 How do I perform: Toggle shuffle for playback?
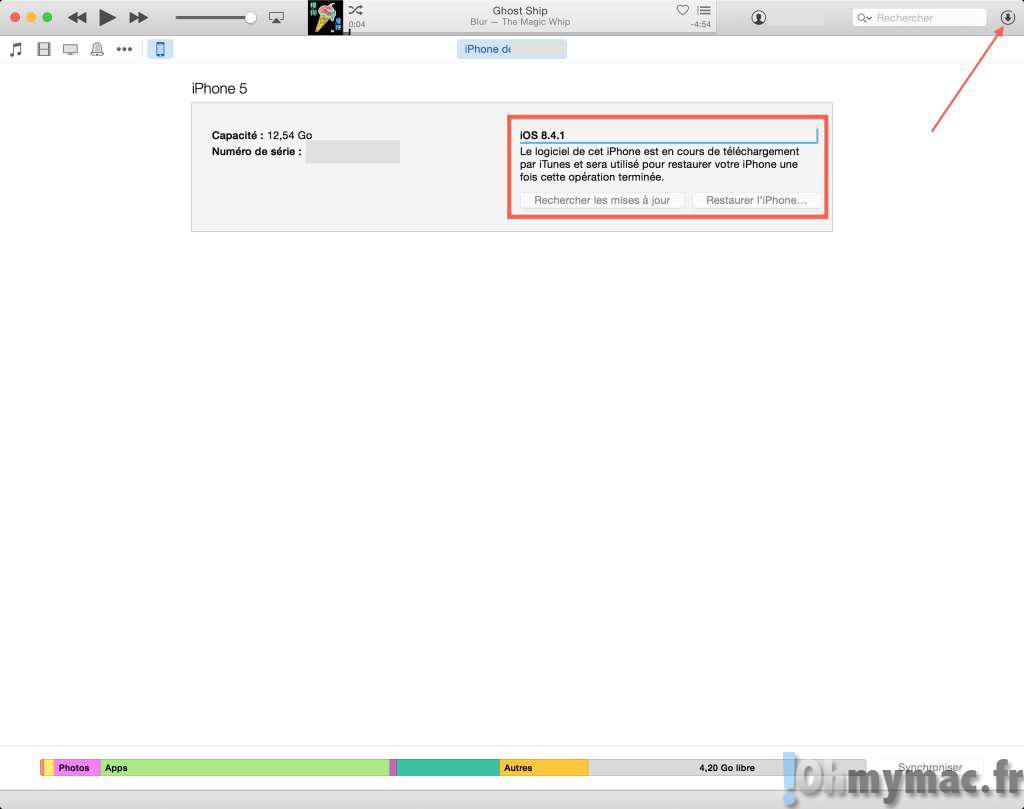point(355,10)
